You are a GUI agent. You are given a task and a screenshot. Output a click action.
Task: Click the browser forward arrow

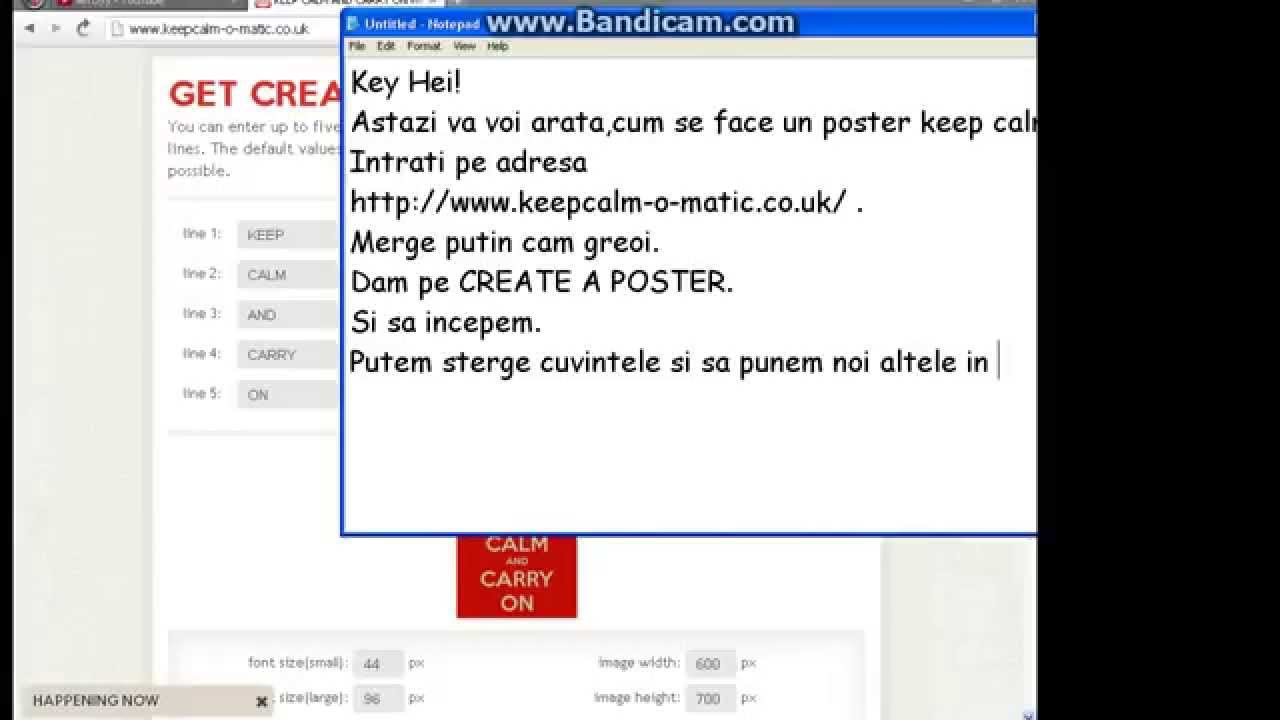coord(56,29)
